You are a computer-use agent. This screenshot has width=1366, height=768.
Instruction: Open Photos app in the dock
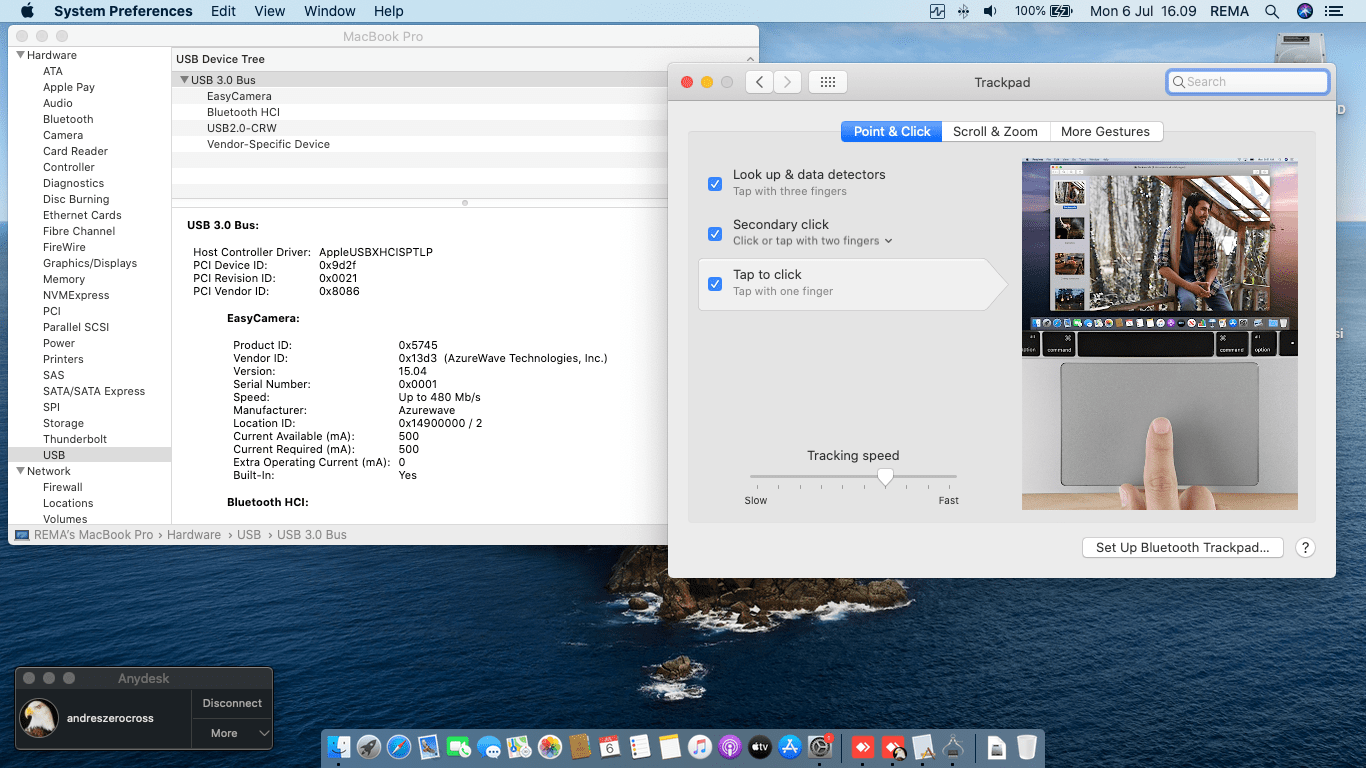[x=549, y=747]
